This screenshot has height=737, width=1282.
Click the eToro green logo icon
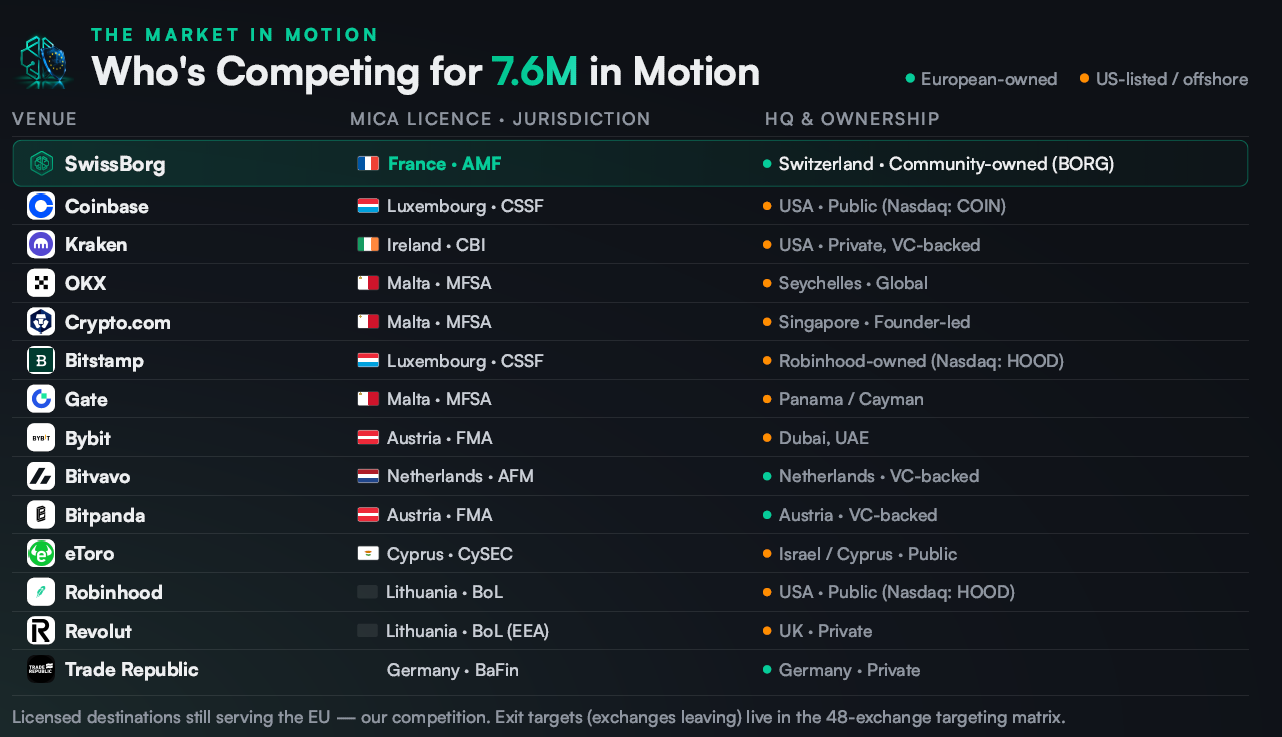(x=41, y=553)
